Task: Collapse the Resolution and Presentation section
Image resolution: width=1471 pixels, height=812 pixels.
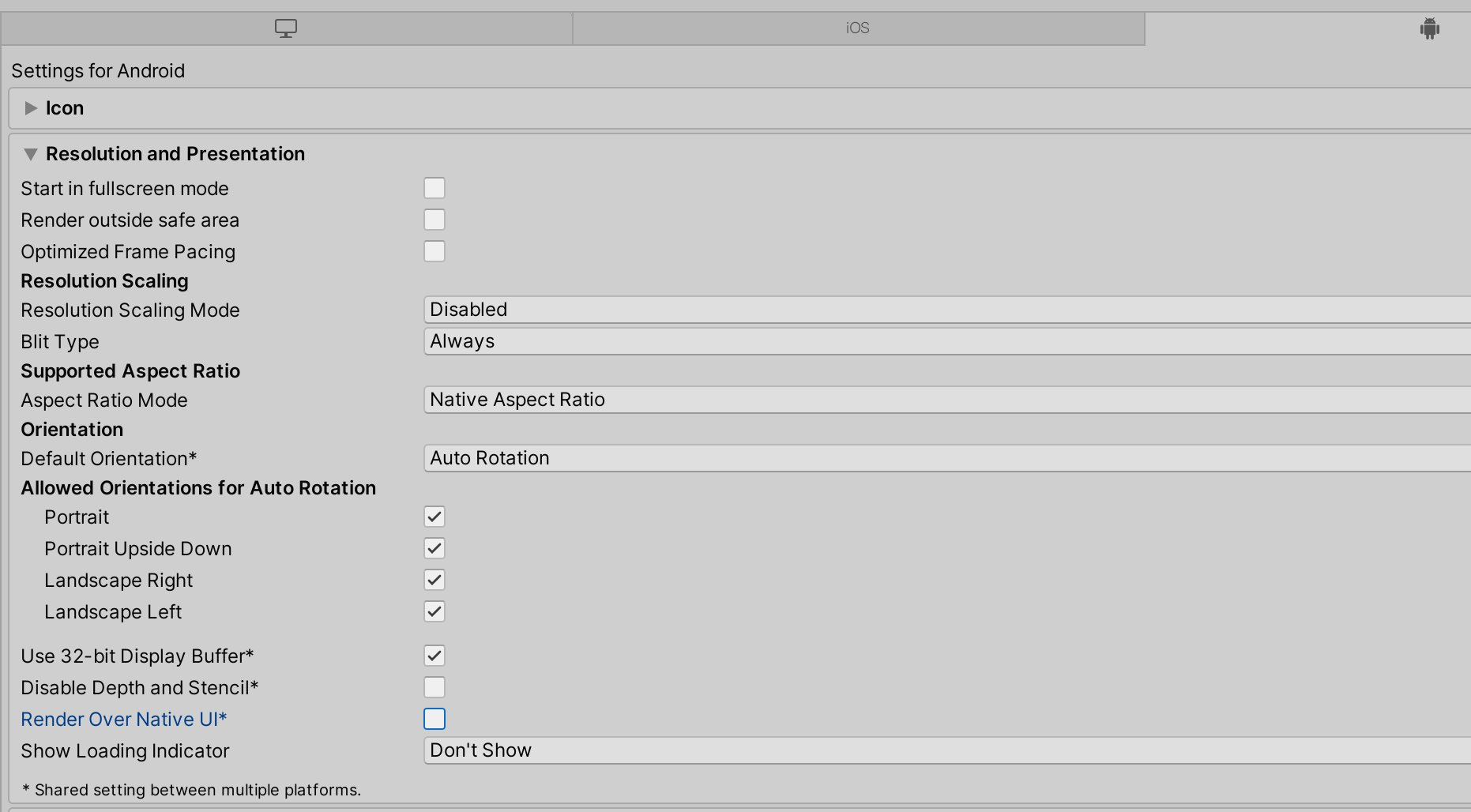Action: (x=31, y=154)
